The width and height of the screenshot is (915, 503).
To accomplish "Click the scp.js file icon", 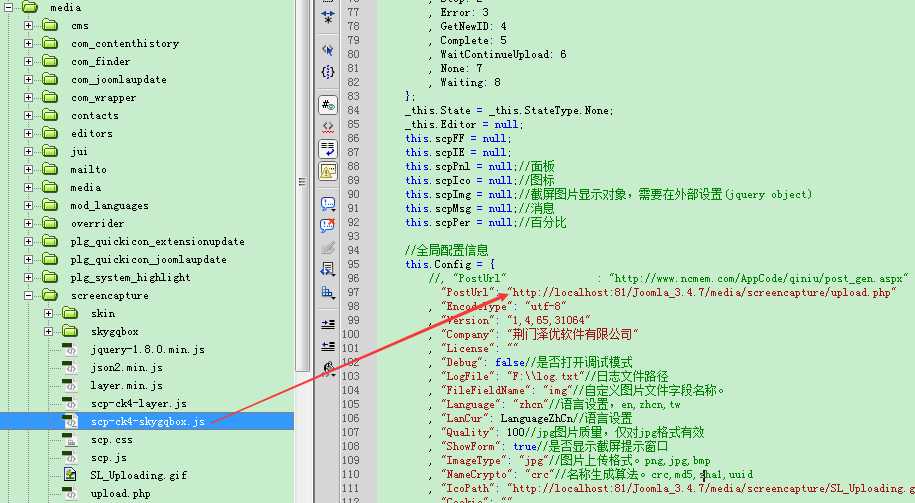I will tap(70, 457).
